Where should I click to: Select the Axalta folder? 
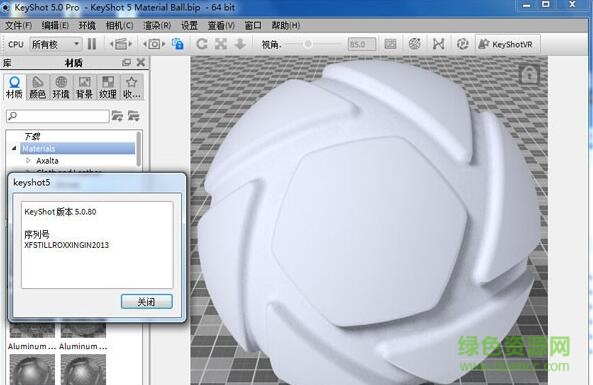point(47,161)
